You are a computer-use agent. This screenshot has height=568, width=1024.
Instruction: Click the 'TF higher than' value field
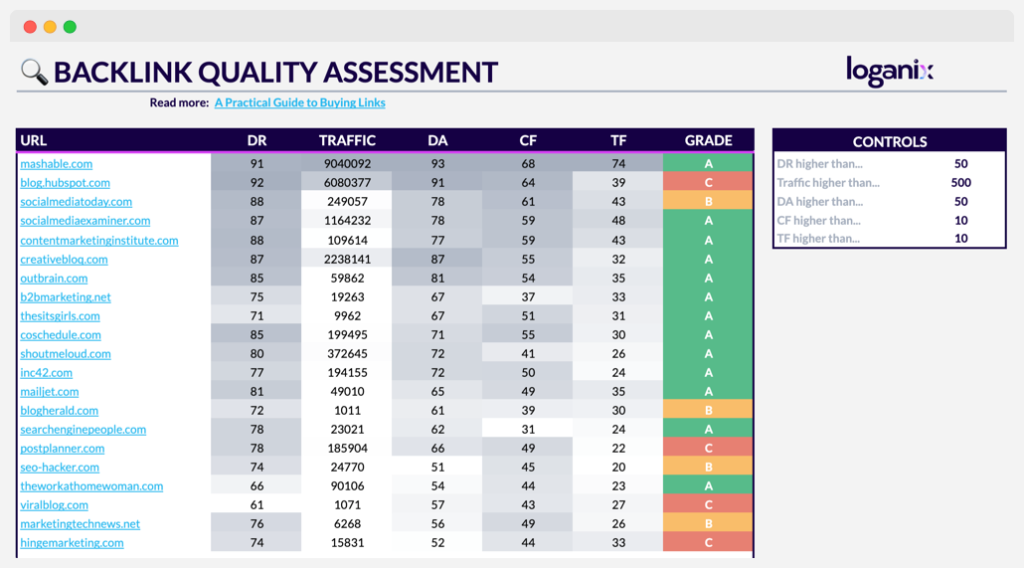tap(960, 239)
